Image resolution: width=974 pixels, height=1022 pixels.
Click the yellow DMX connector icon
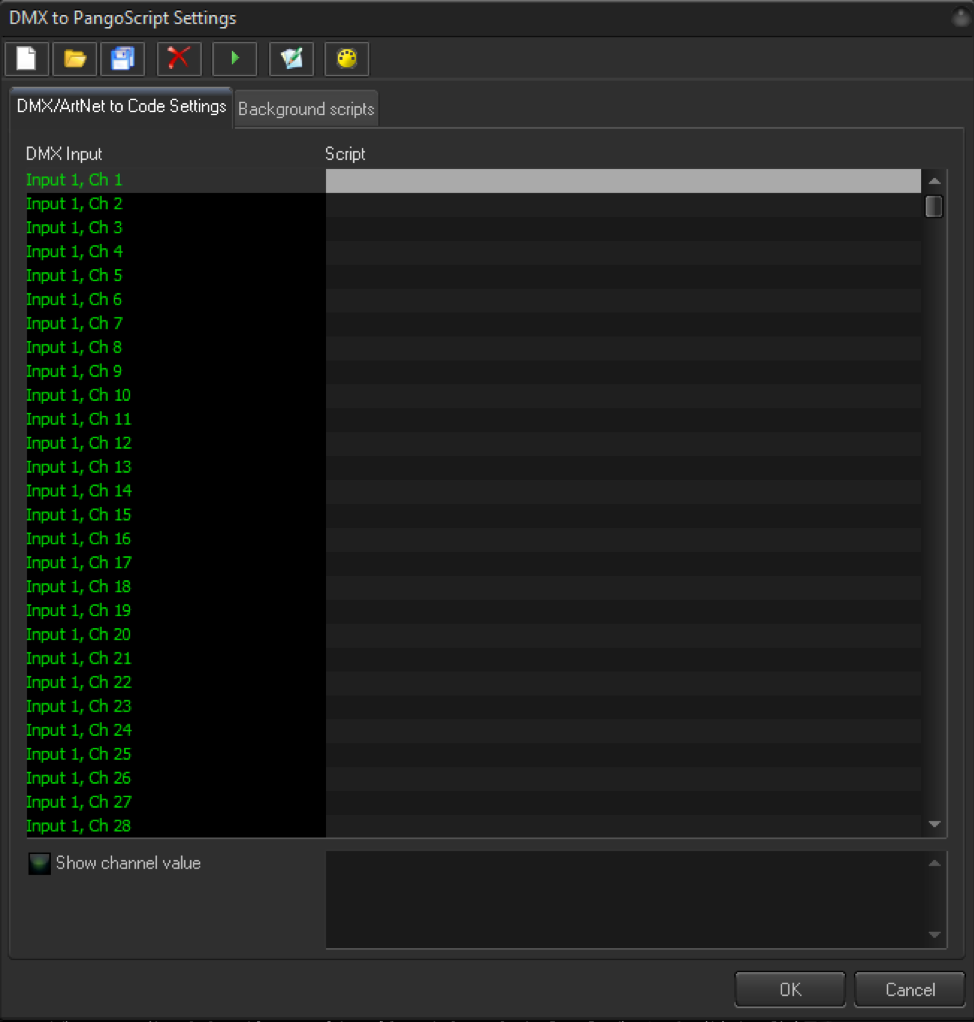click(x=347, y=59)
